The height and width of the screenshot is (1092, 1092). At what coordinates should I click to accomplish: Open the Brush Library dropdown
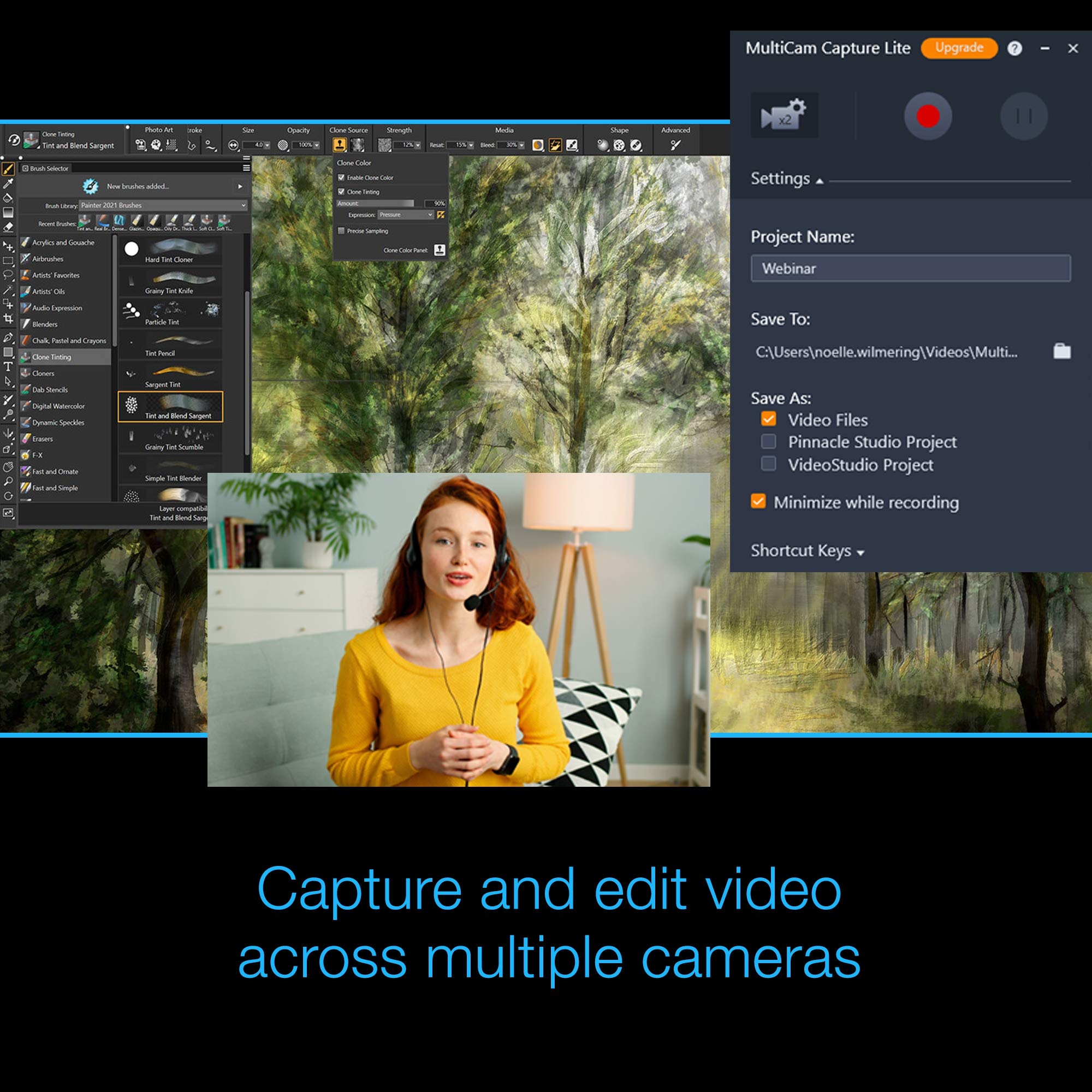pos(163,205)
